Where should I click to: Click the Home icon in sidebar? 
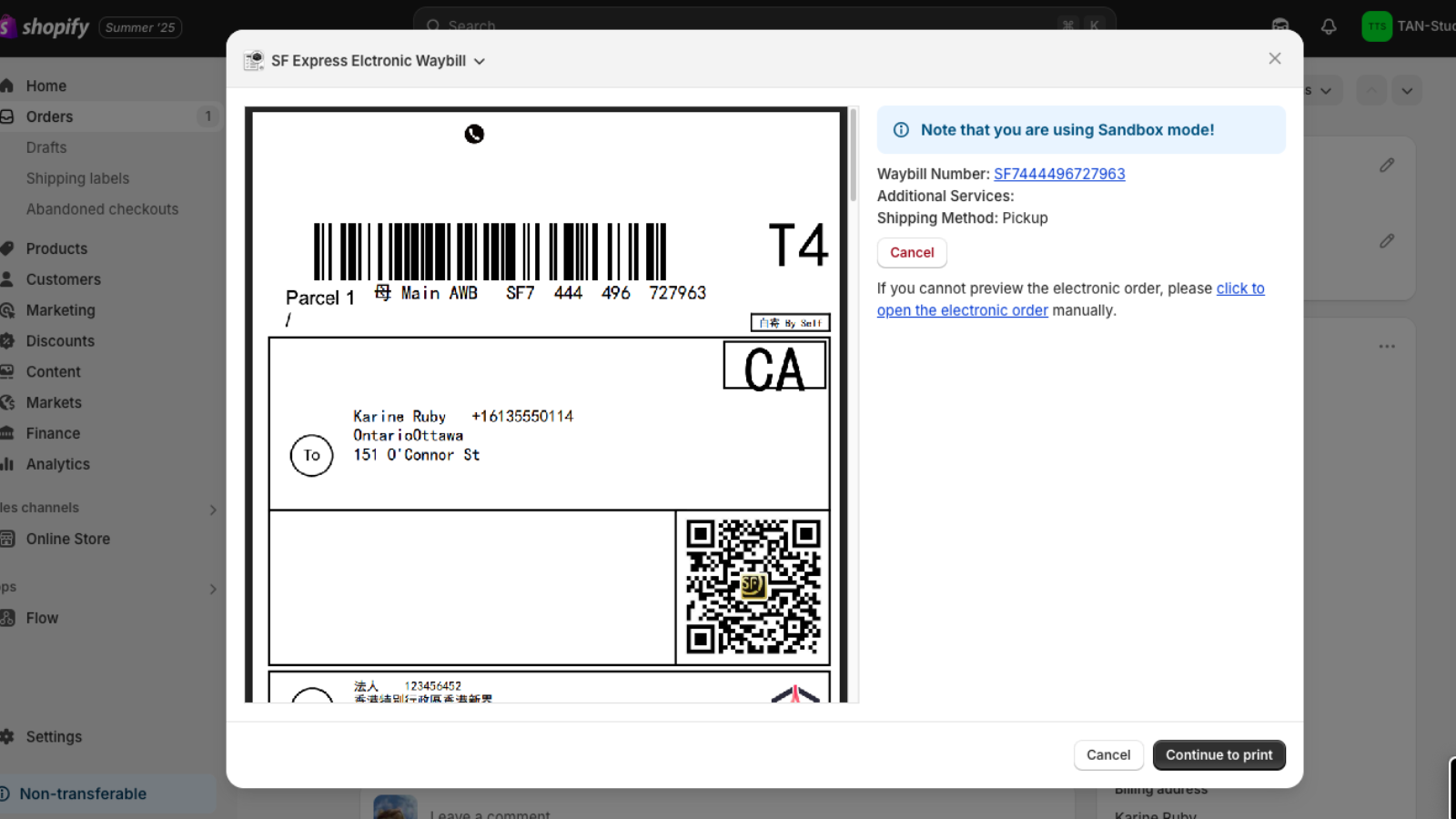pyautogui.click(x=7, y=86)
